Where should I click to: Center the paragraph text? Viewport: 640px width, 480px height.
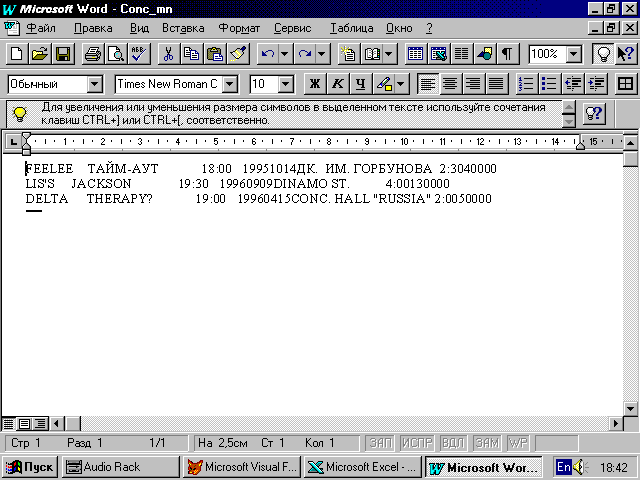pos(450,84)
